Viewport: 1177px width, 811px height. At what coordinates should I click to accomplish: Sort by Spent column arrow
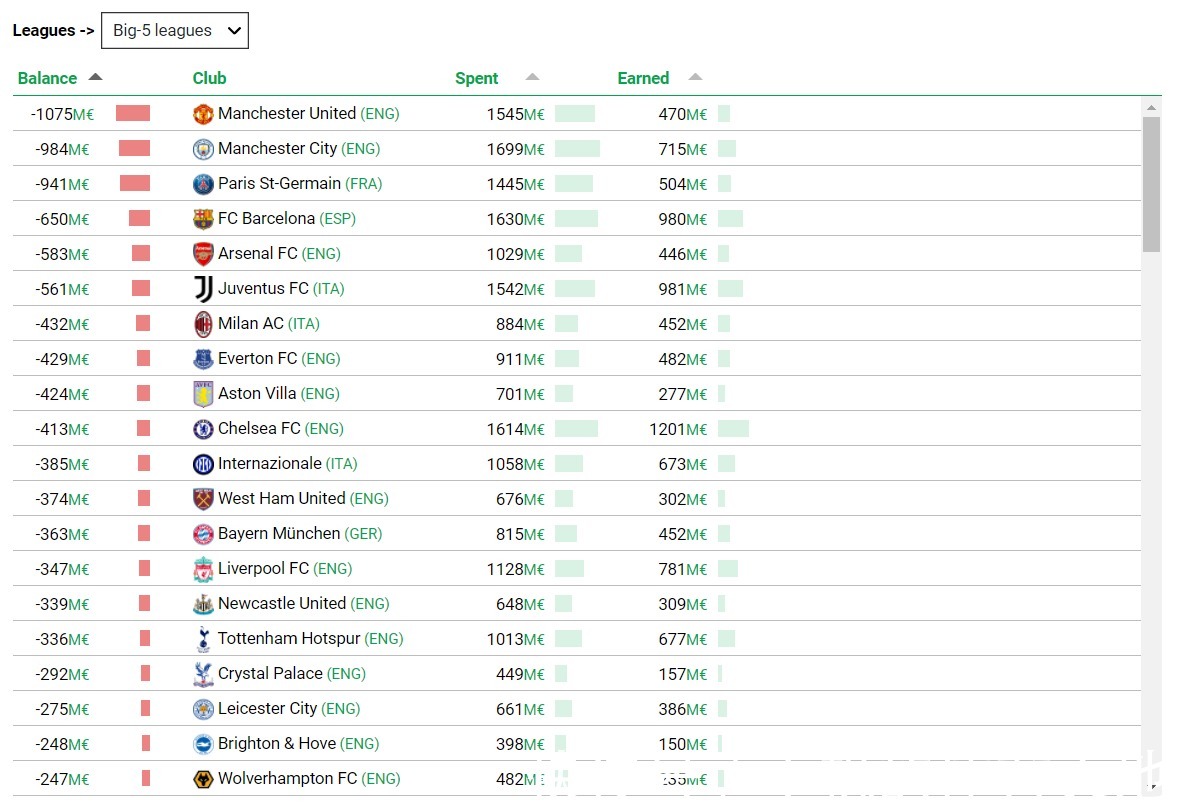[532, 77]
